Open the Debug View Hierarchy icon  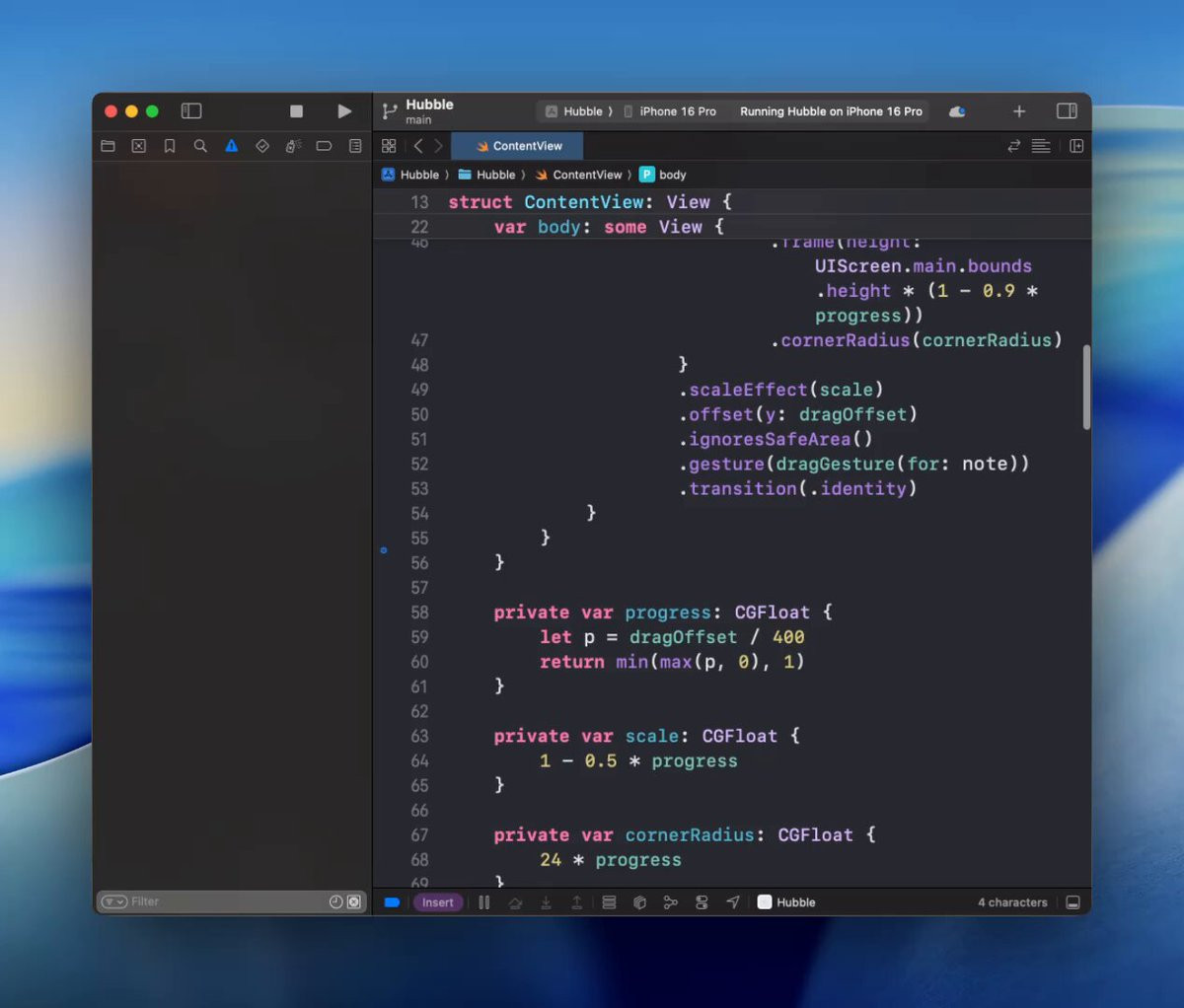(639, 902)
